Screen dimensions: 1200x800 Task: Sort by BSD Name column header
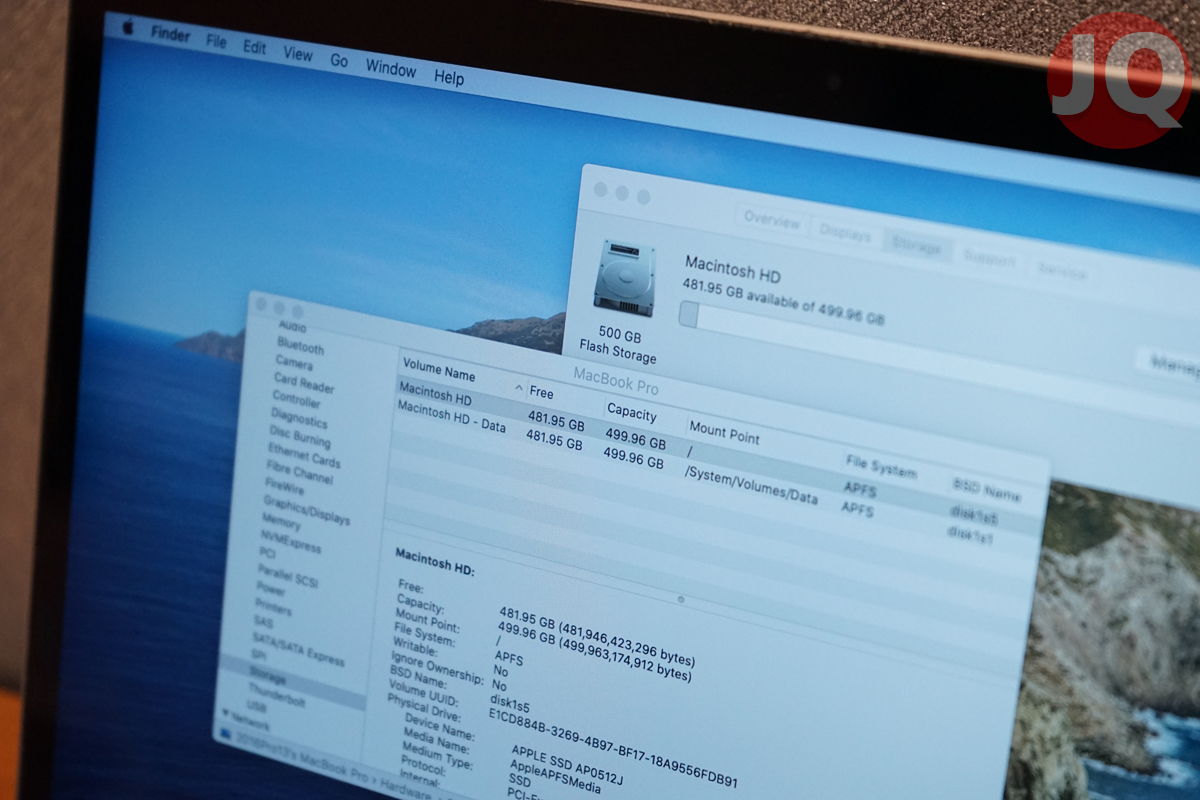coord(987,490)
